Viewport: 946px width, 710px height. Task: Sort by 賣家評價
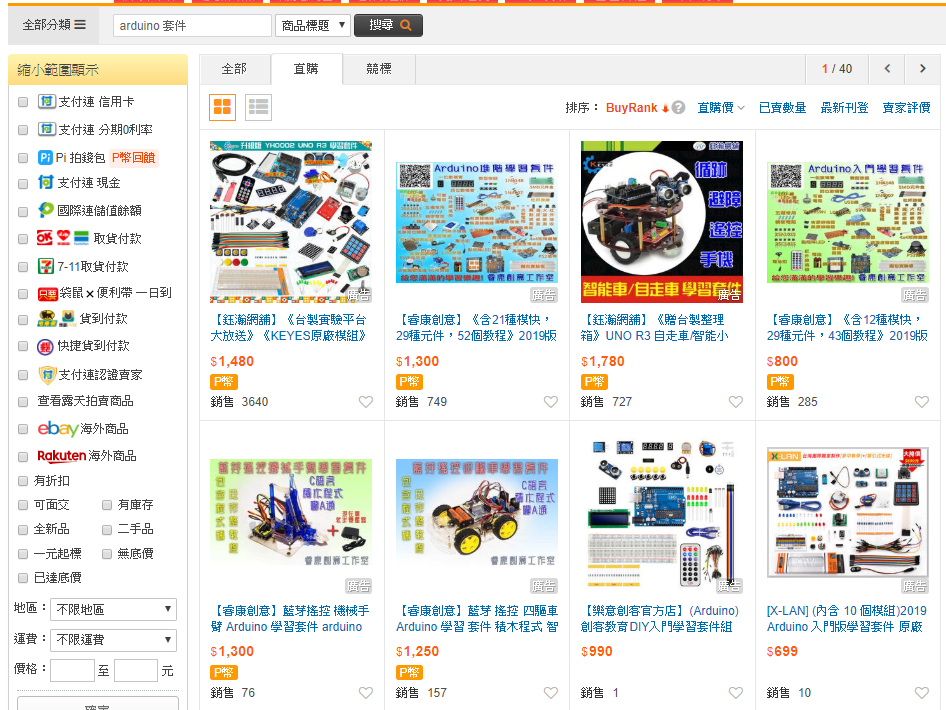point(906,107)
